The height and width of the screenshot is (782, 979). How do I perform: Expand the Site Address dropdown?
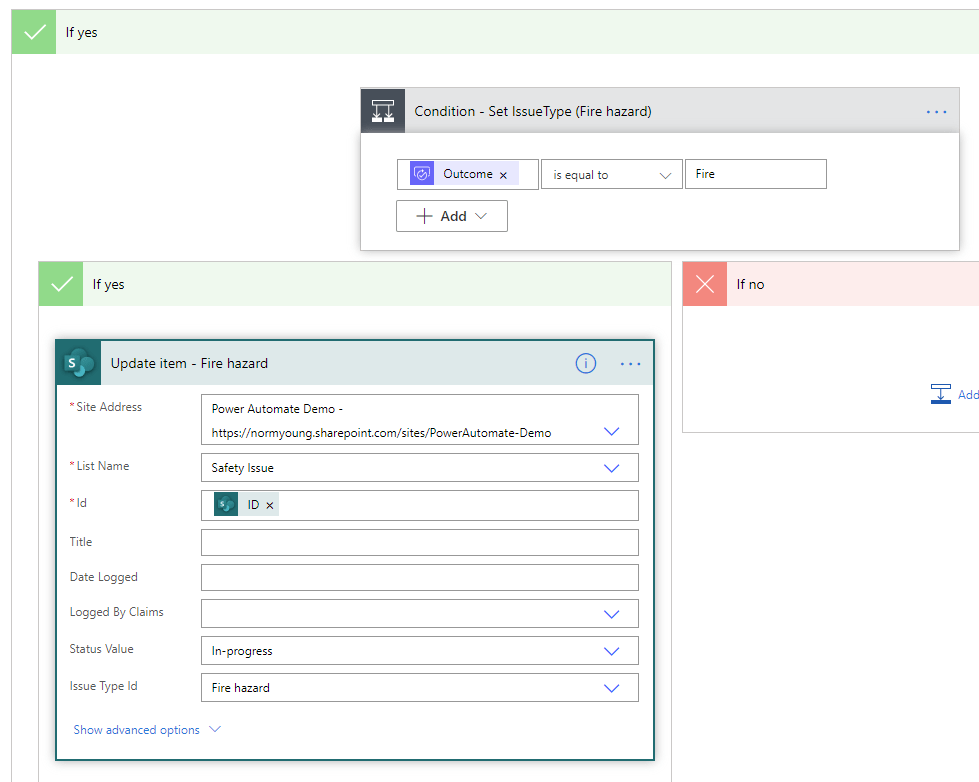[x=612, y=432]
